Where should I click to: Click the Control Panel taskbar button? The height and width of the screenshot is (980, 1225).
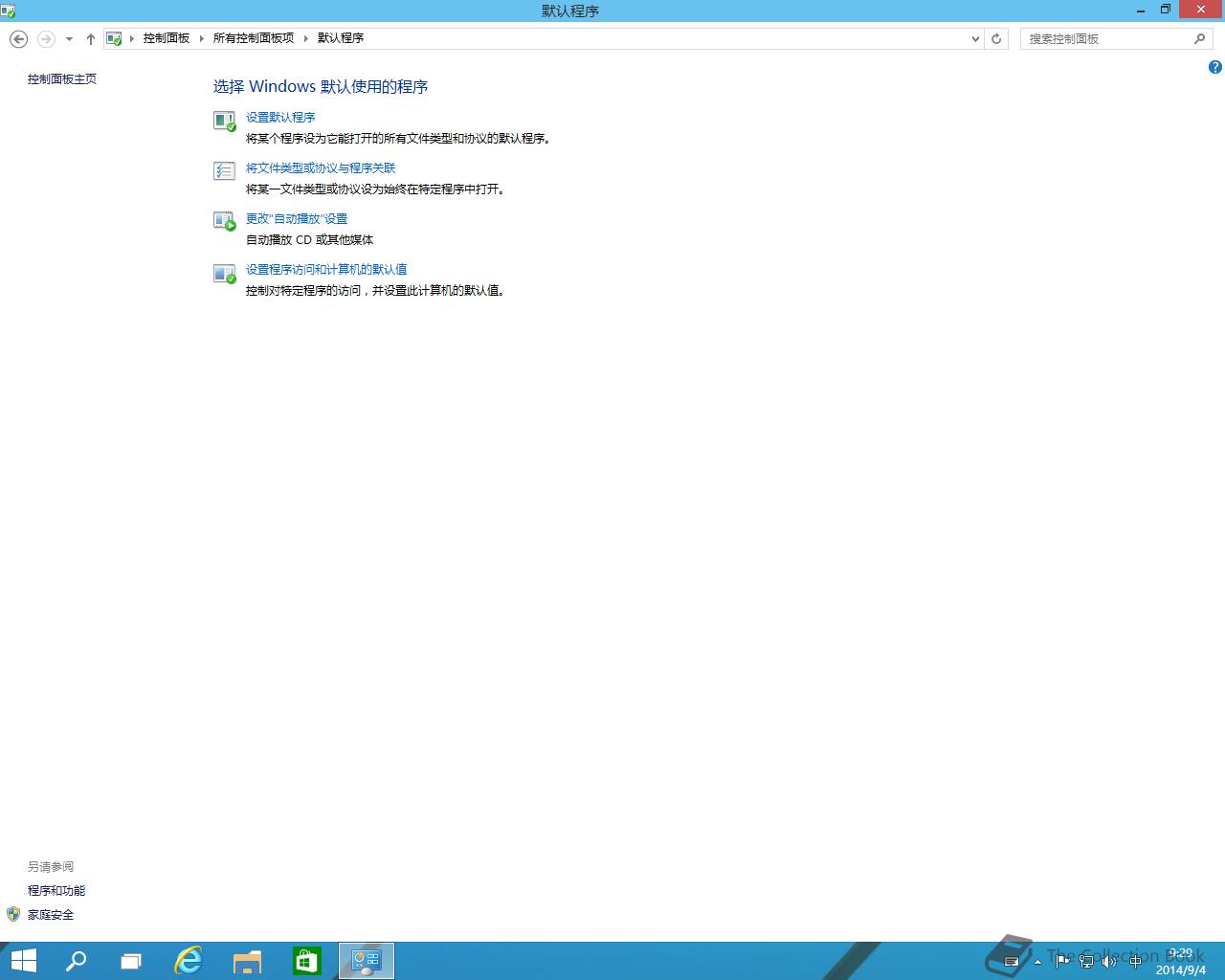pos(367,961)
